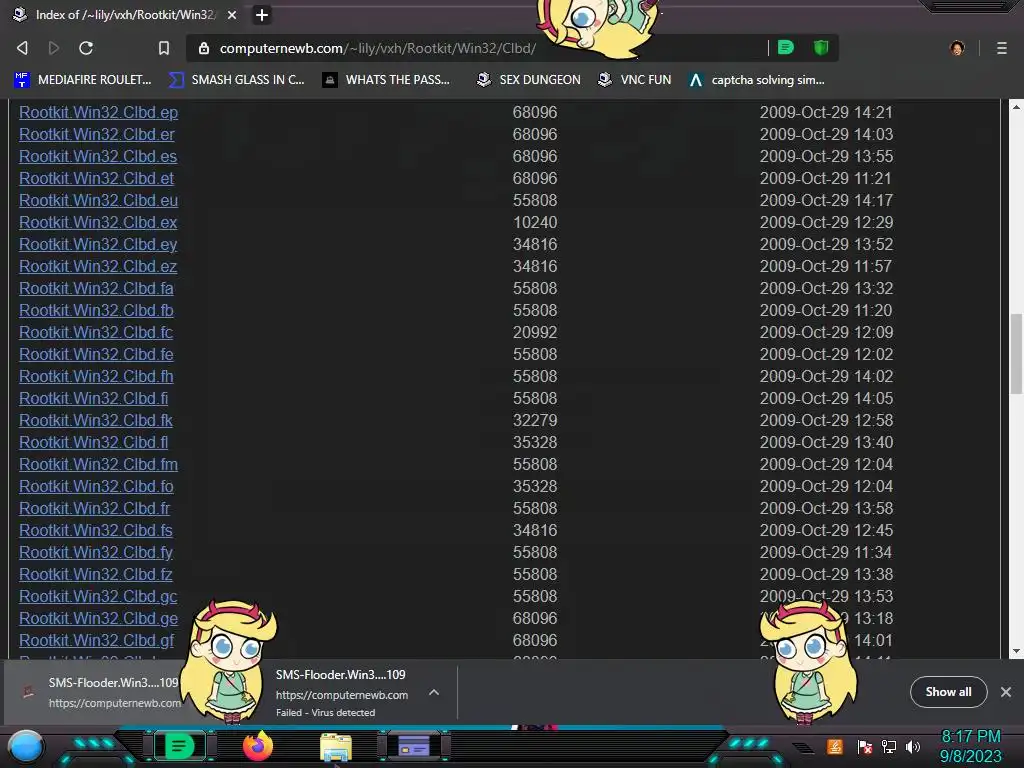Open the Rootkit.Win32.Clbd.fi link

coord(93,398)
